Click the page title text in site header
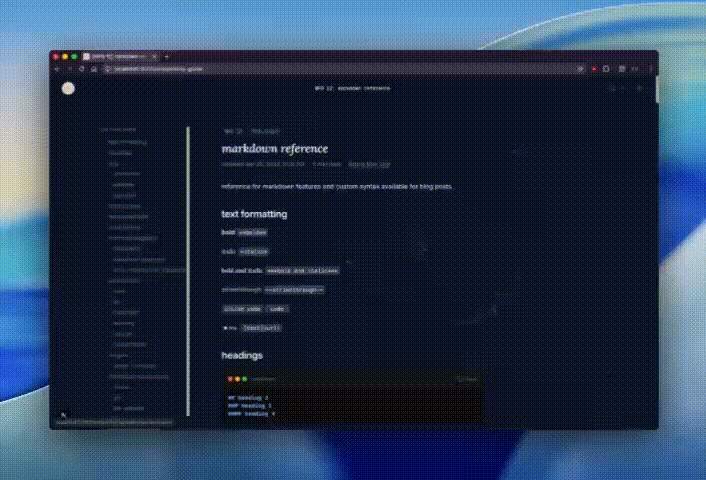The width and height of the screenshot is (706, 480). [353, 88]
